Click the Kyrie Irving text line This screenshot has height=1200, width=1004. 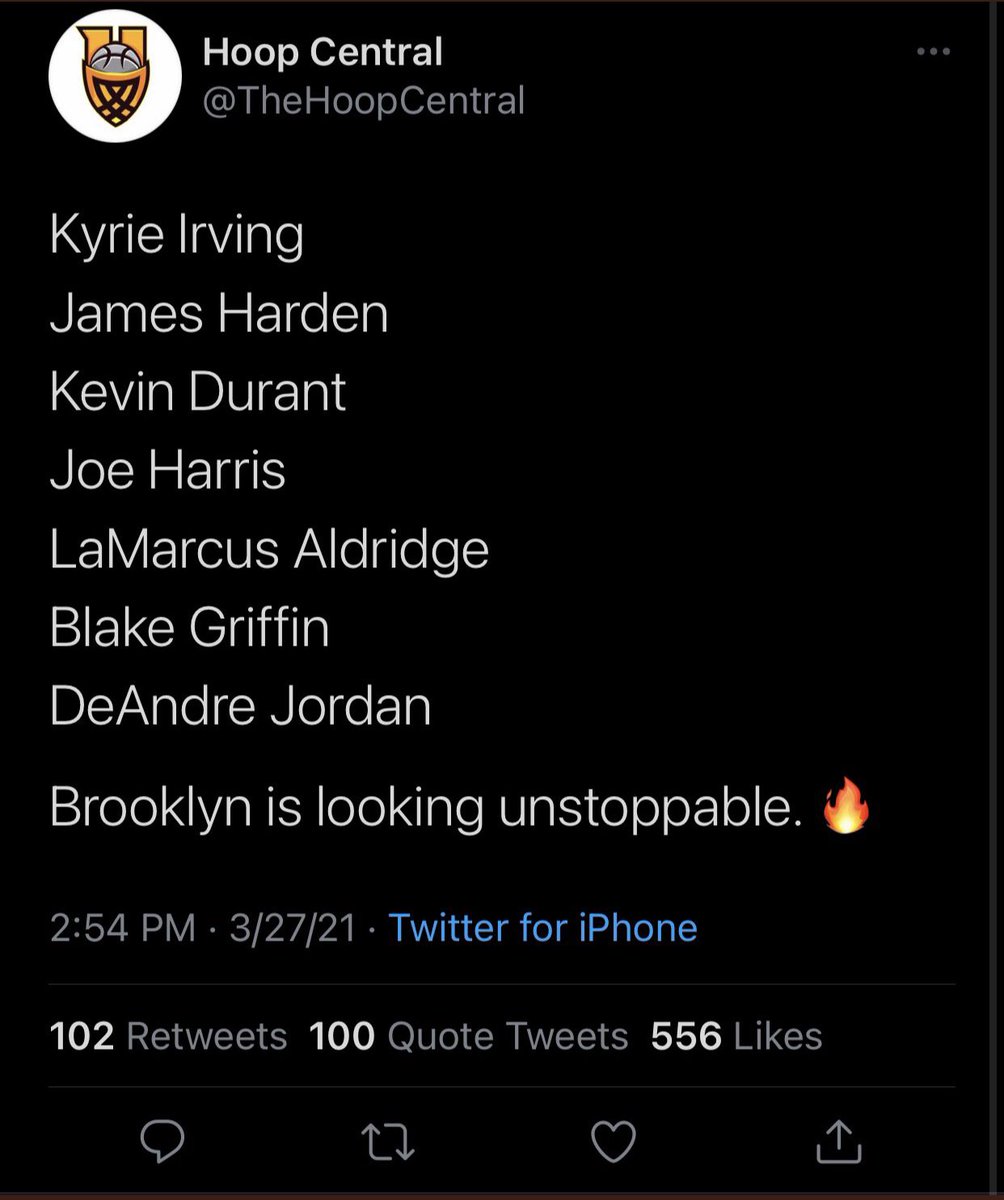point(176,238)
